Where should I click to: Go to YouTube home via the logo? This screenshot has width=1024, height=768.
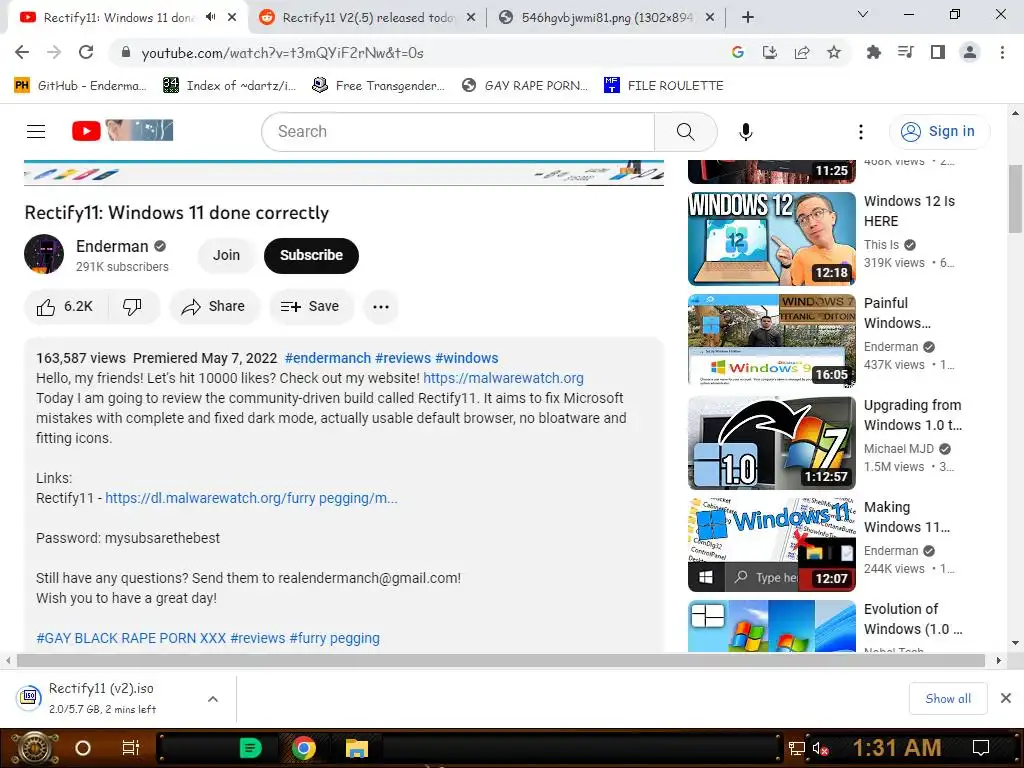pyautogui.click(x=122, y=131)
